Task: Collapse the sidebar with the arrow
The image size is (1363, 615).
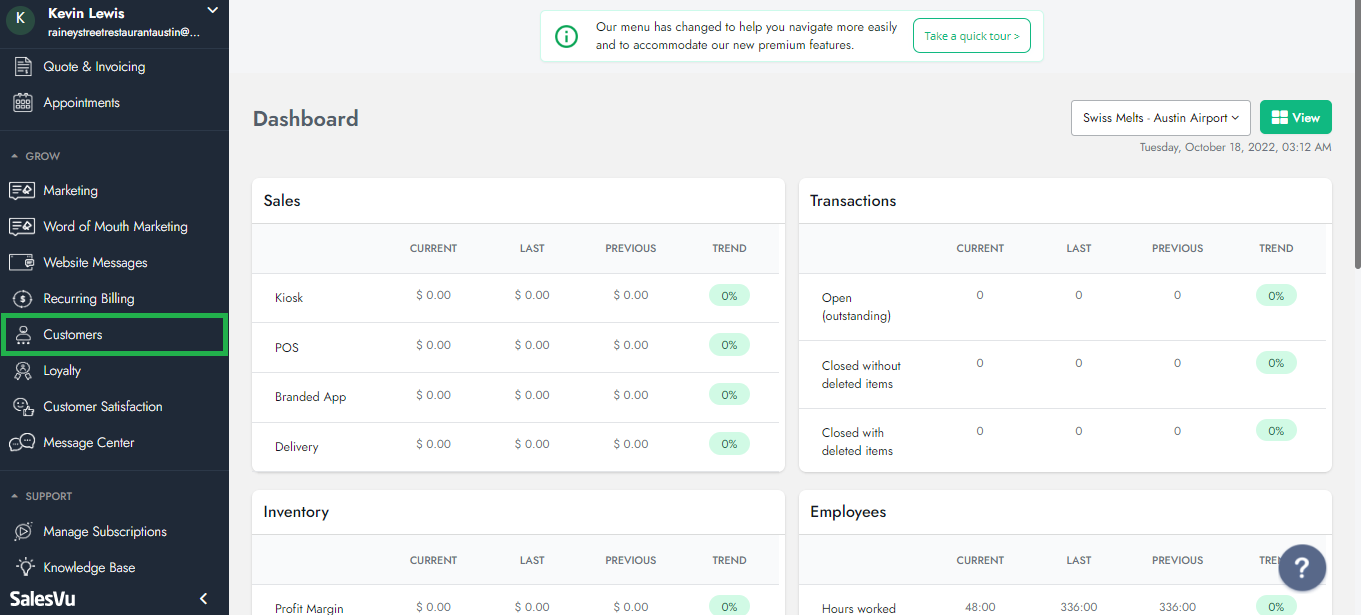Action: (204, 599)
